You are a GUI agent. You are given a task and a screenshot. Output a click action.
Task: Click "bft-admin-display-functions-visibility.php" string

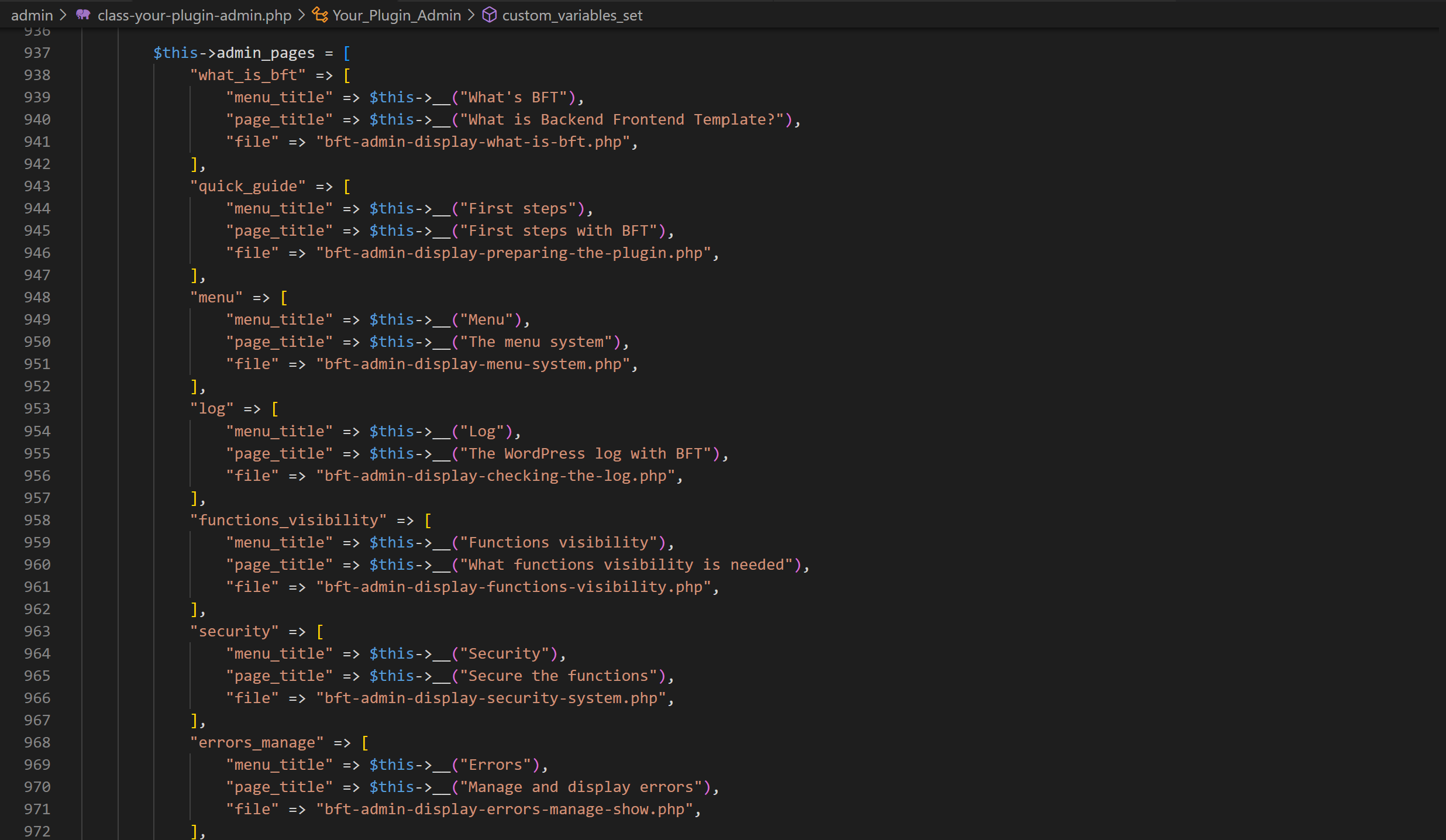(x=514, y=587)
